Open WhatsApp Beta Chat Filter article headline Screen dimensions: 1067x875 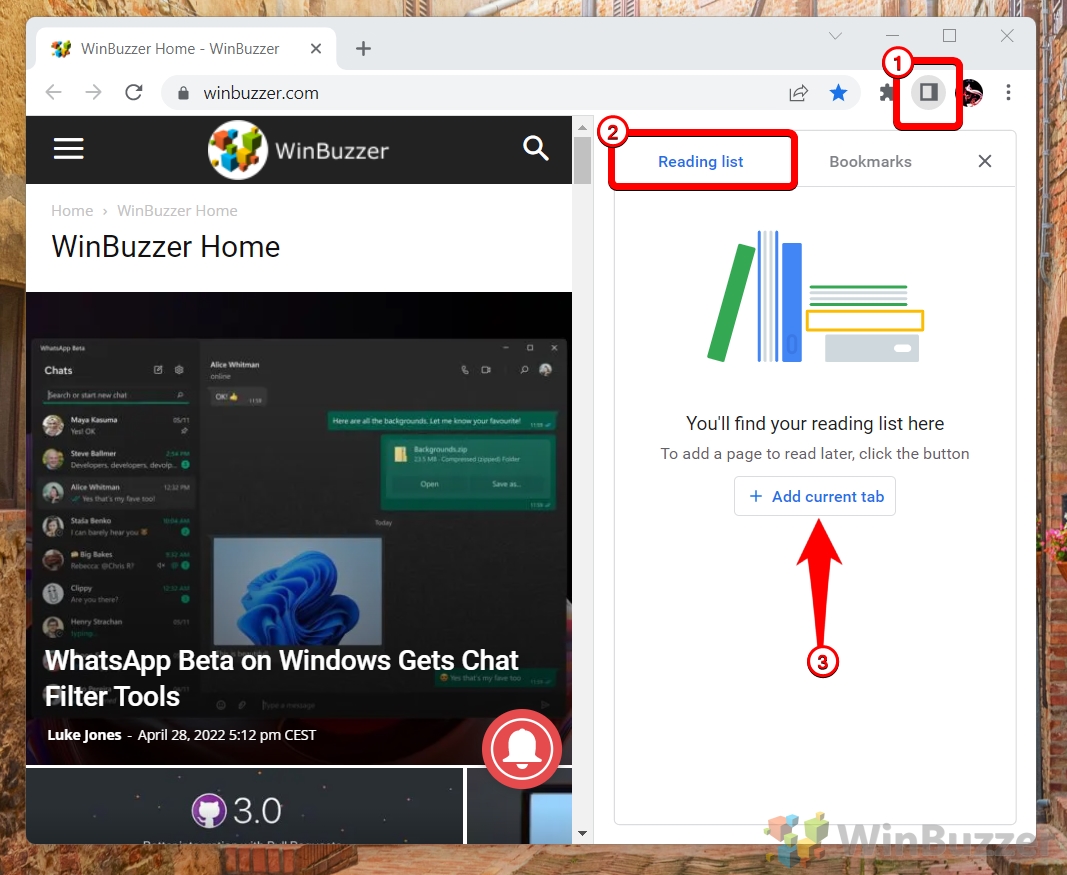coord(281,678)
